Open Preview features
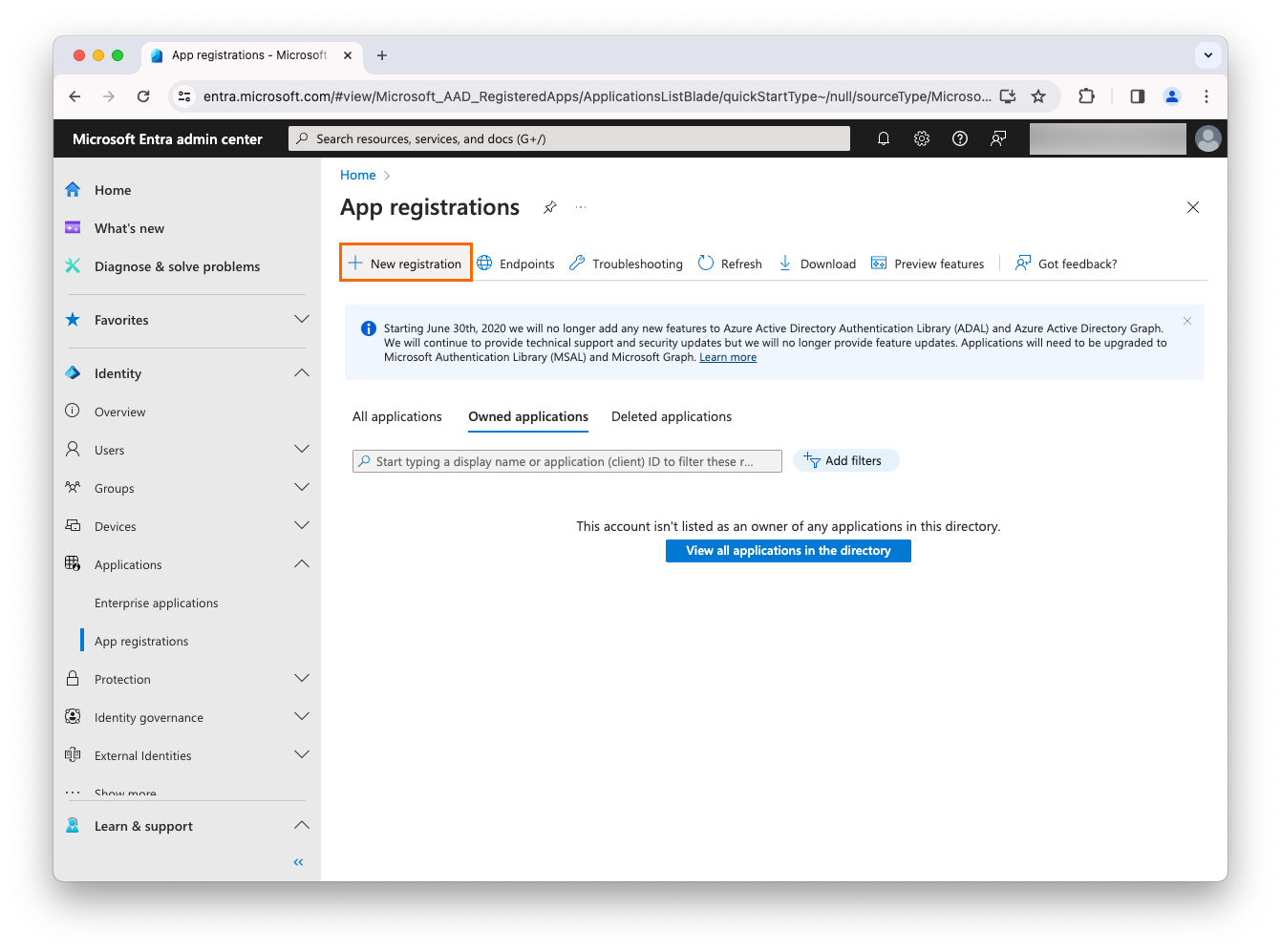1281x952 pixels. click(927, 263)
